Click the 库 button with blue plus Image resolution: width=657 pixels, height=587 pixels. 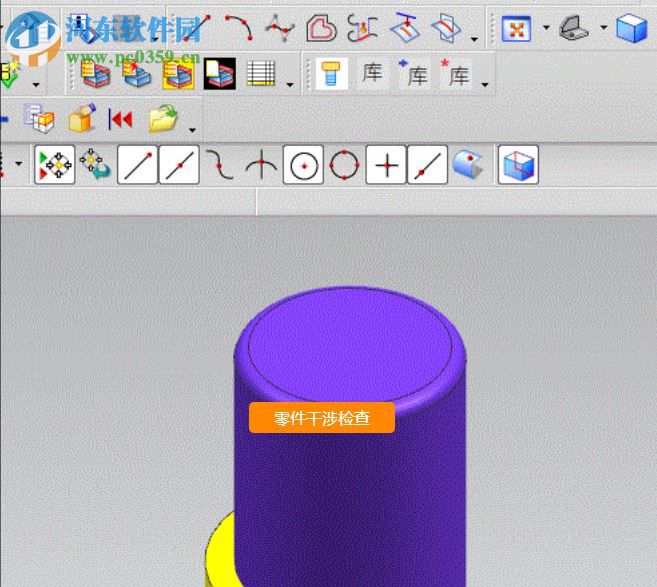(x=413, y=73)
